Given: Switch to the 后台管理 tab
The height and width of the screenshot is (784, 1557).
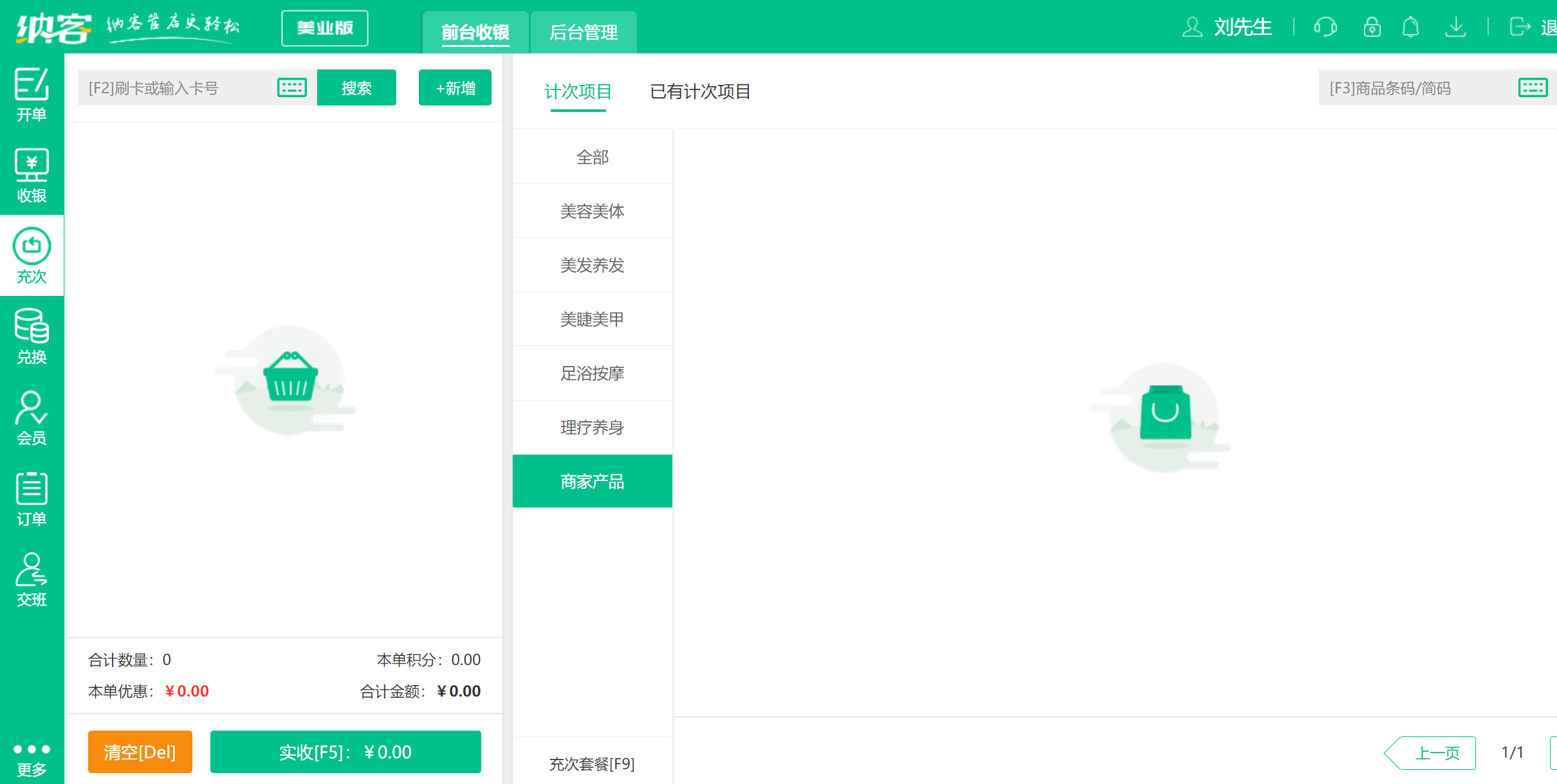Looking at the screenshot, I should click(583, 31).
